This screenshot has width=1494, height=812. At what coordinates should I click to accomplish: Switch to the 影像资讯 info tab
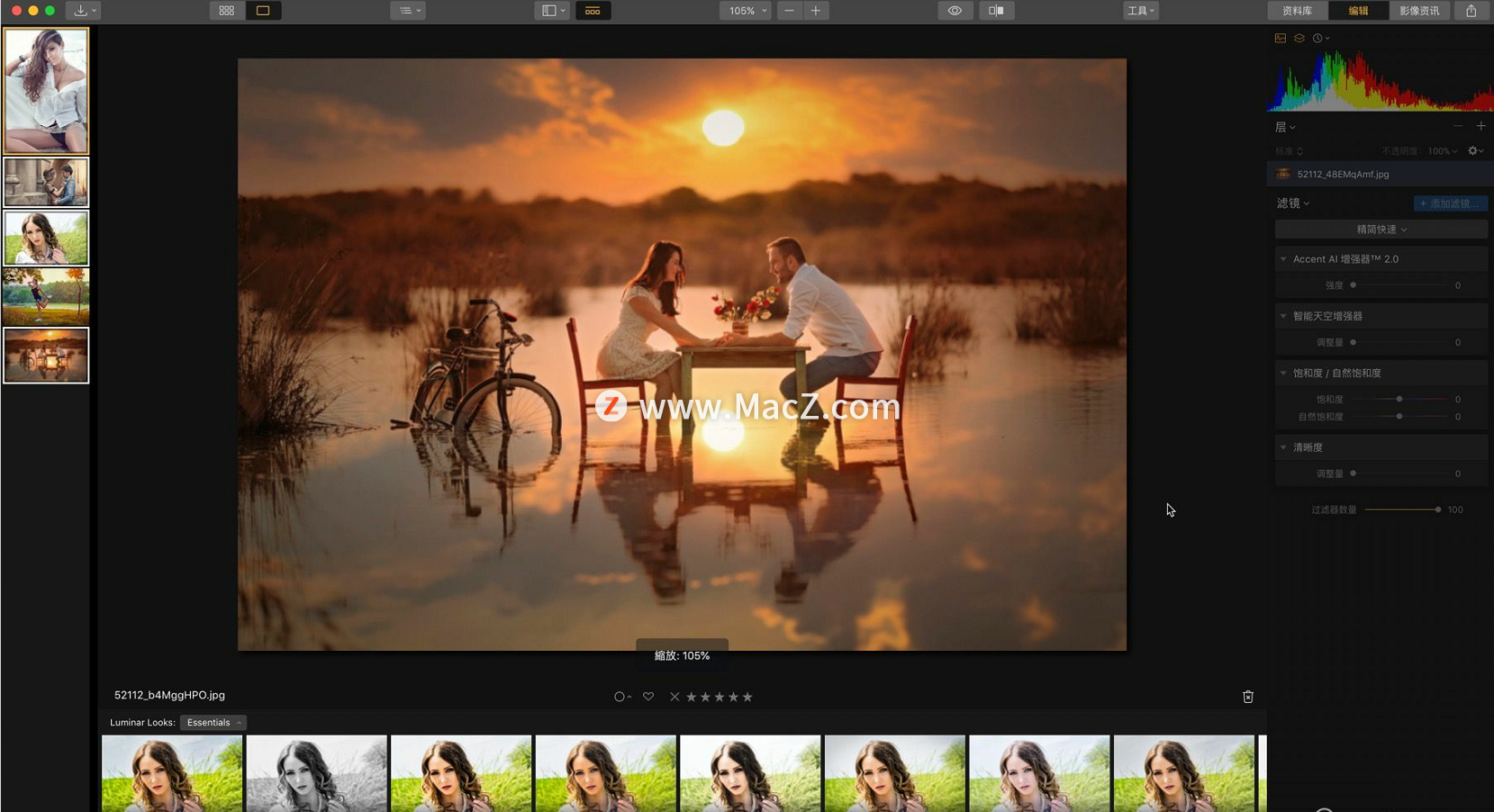[x=1419, y=11]
